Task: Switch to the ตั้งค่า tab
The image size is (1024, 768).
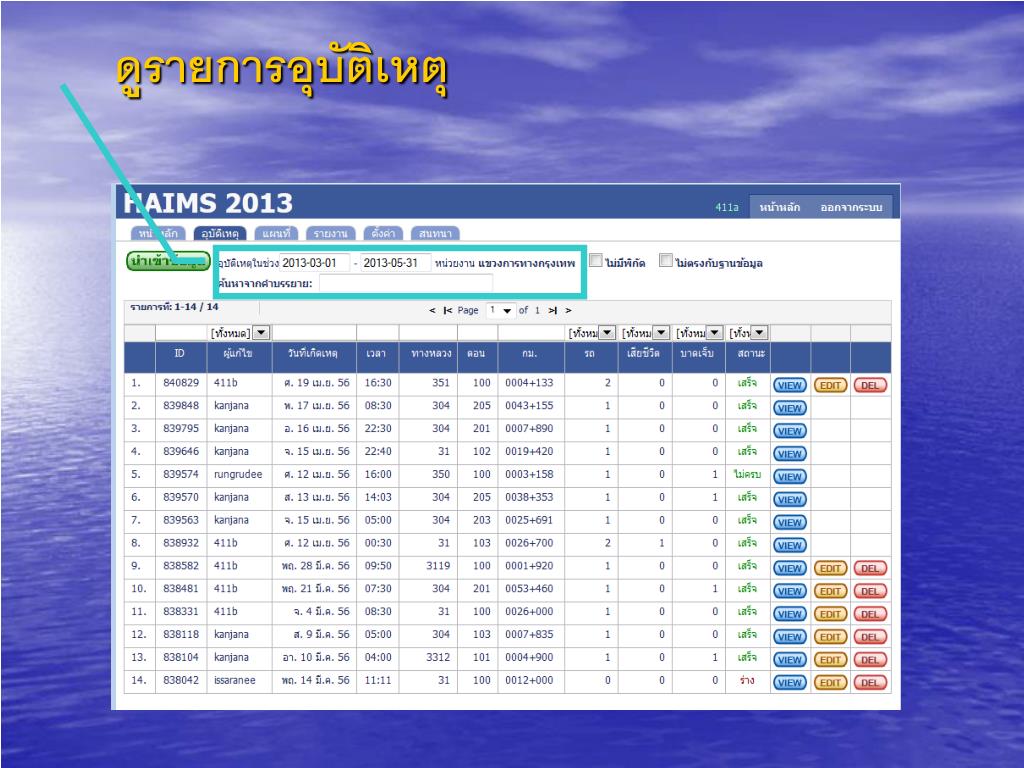Action: click(x=383, y=233)
